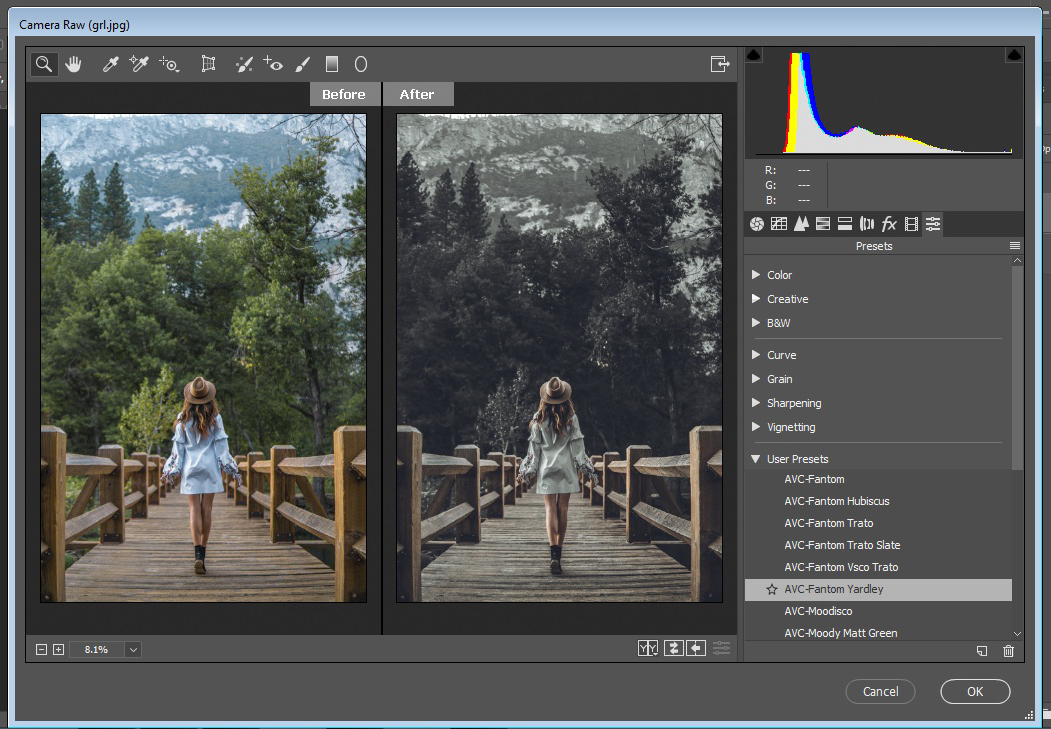
Task: Select the White Balance eyedropper tool
Action: pos(110,64)
